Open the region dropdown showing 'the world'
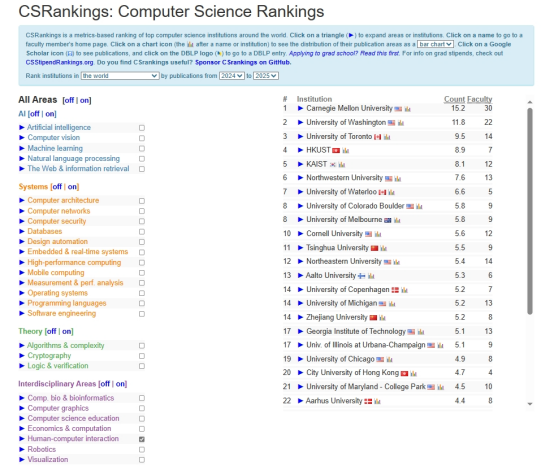 [119, 76]
